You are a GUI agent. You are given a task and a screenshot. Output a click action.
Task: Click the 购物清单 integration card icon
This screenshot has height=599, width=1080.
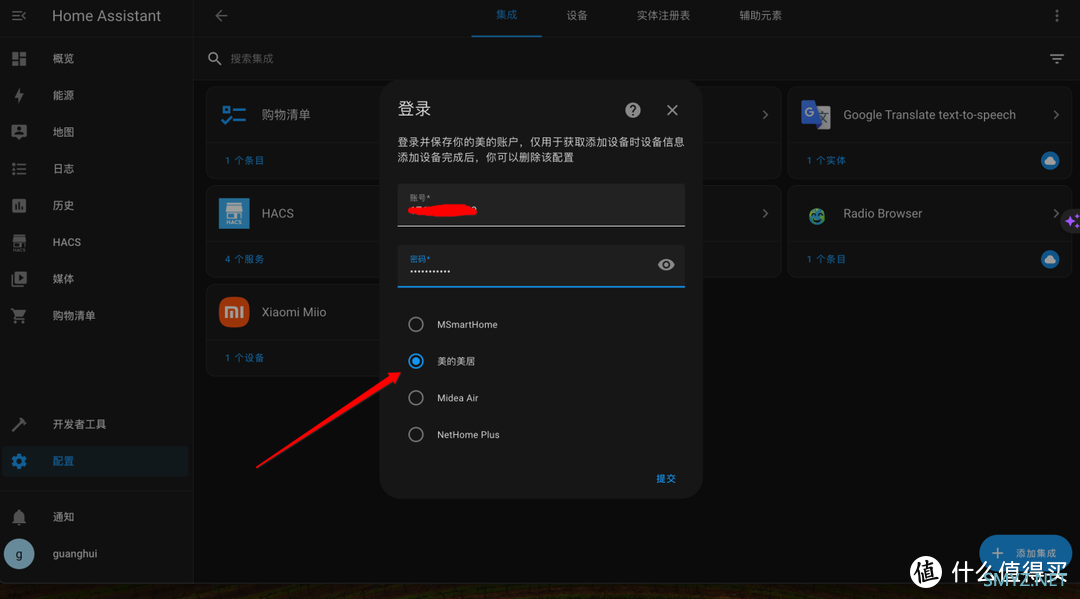coord(233,114)
